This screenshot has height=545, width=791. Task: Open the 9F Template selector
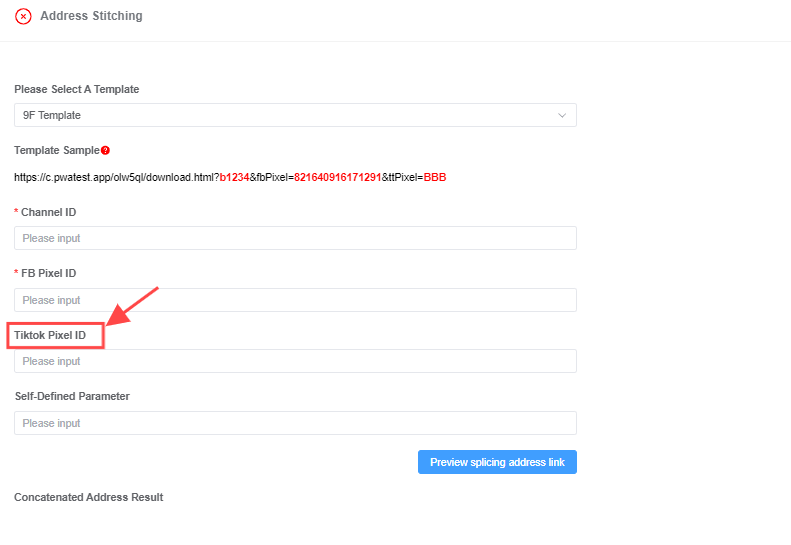(295, 116)
